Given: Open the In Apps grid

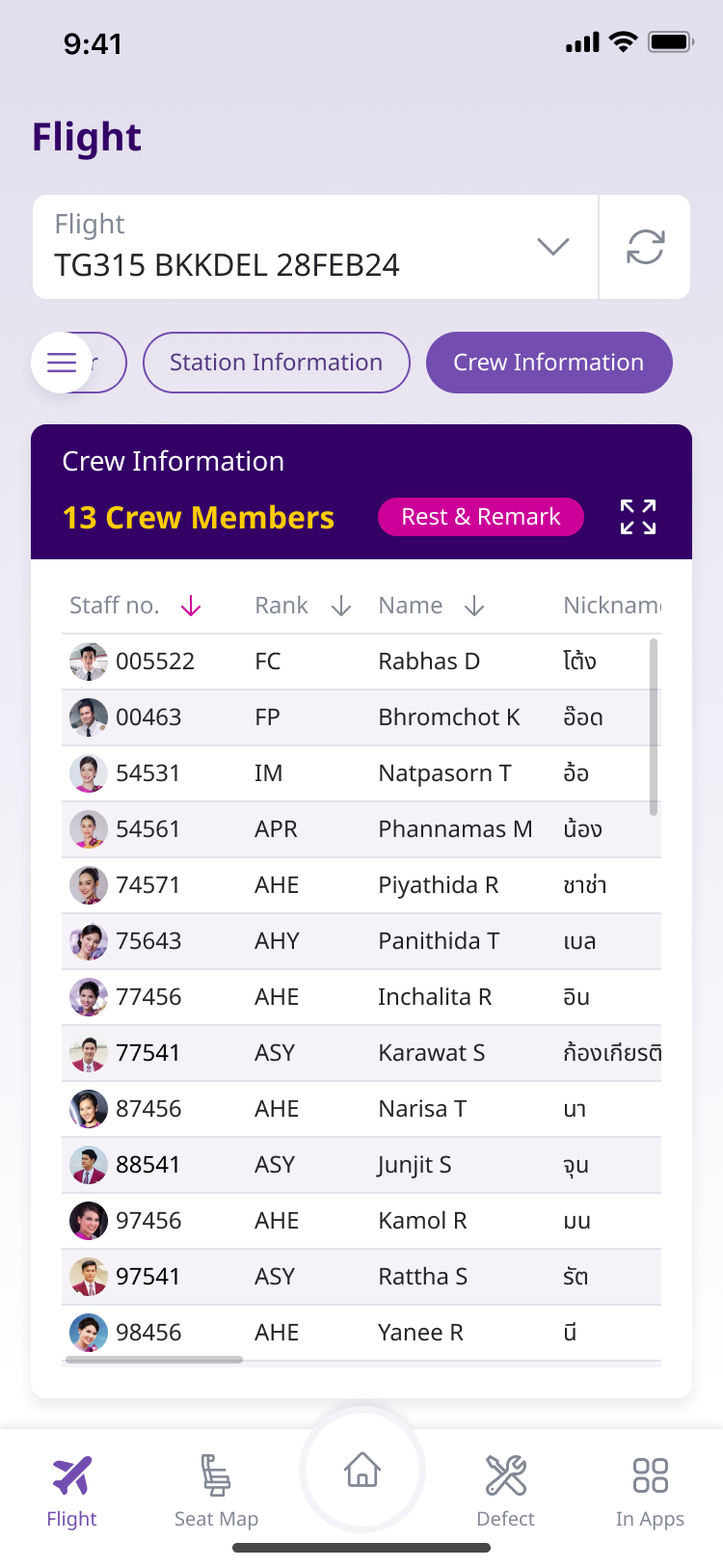Looking at the screenshot, I should (x=650, y=1491).
